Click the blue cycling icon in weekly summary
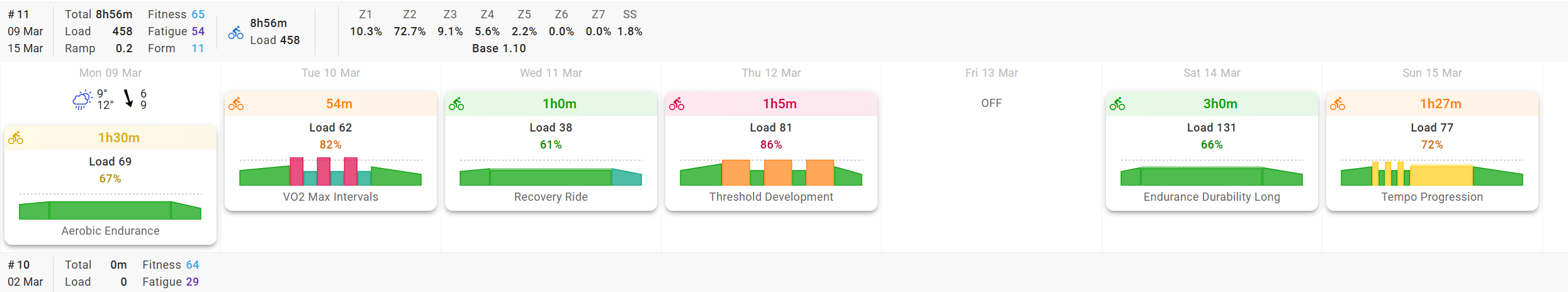1568x292 pixels. [x=235, y=33]
